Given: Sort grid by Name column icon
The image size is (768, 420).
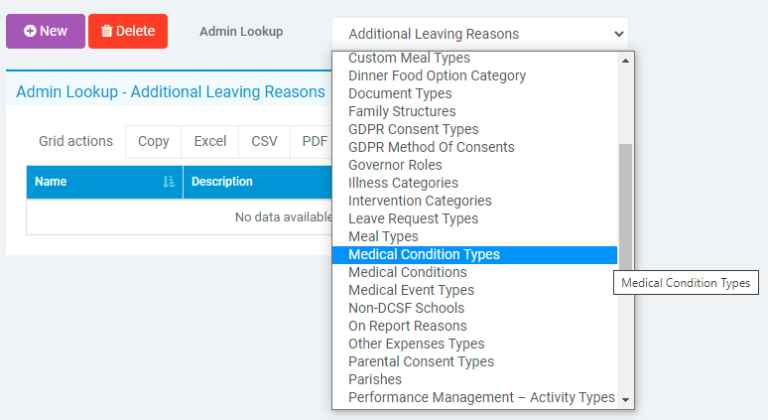Looking at the screenshot, I should [167, 182].
